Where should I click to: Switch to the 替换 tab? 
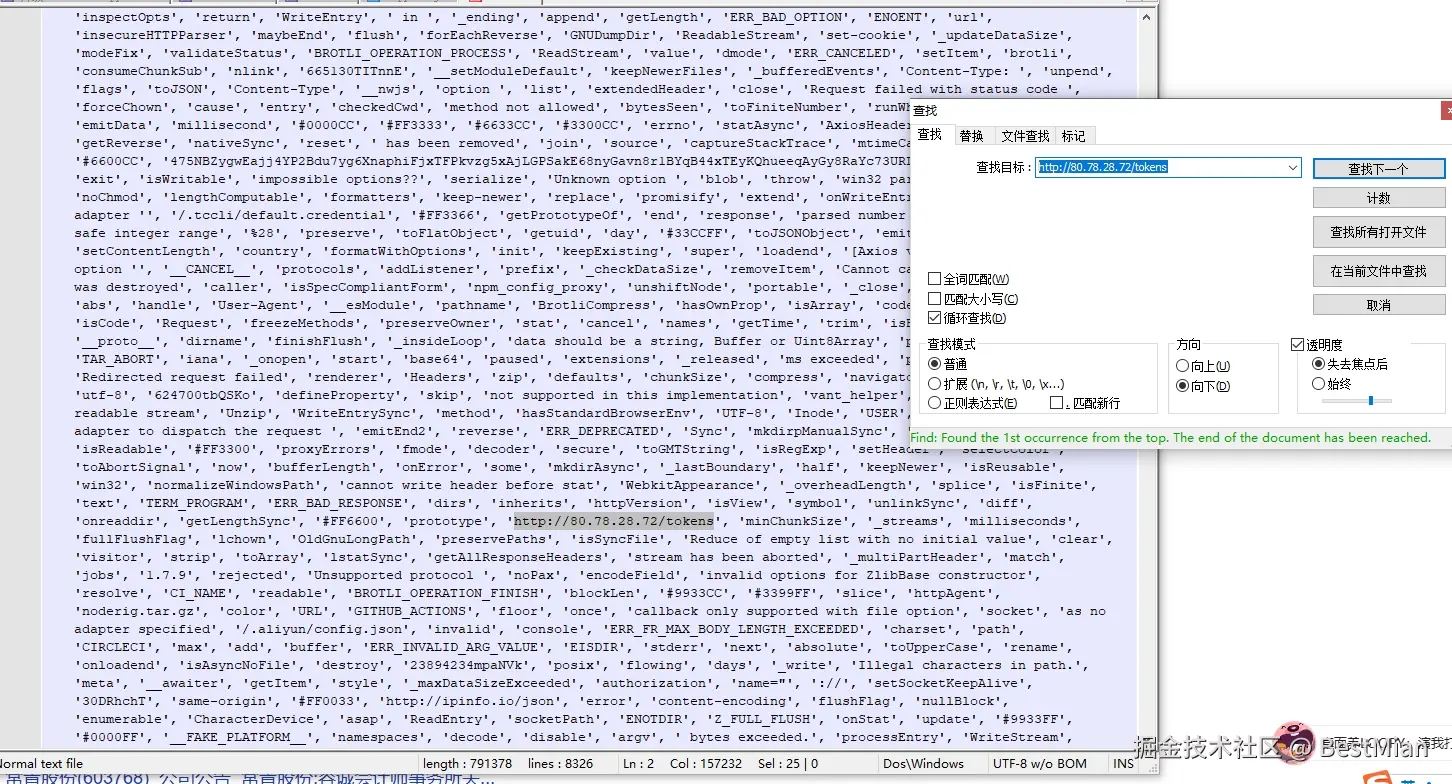(x=971, y=136)
